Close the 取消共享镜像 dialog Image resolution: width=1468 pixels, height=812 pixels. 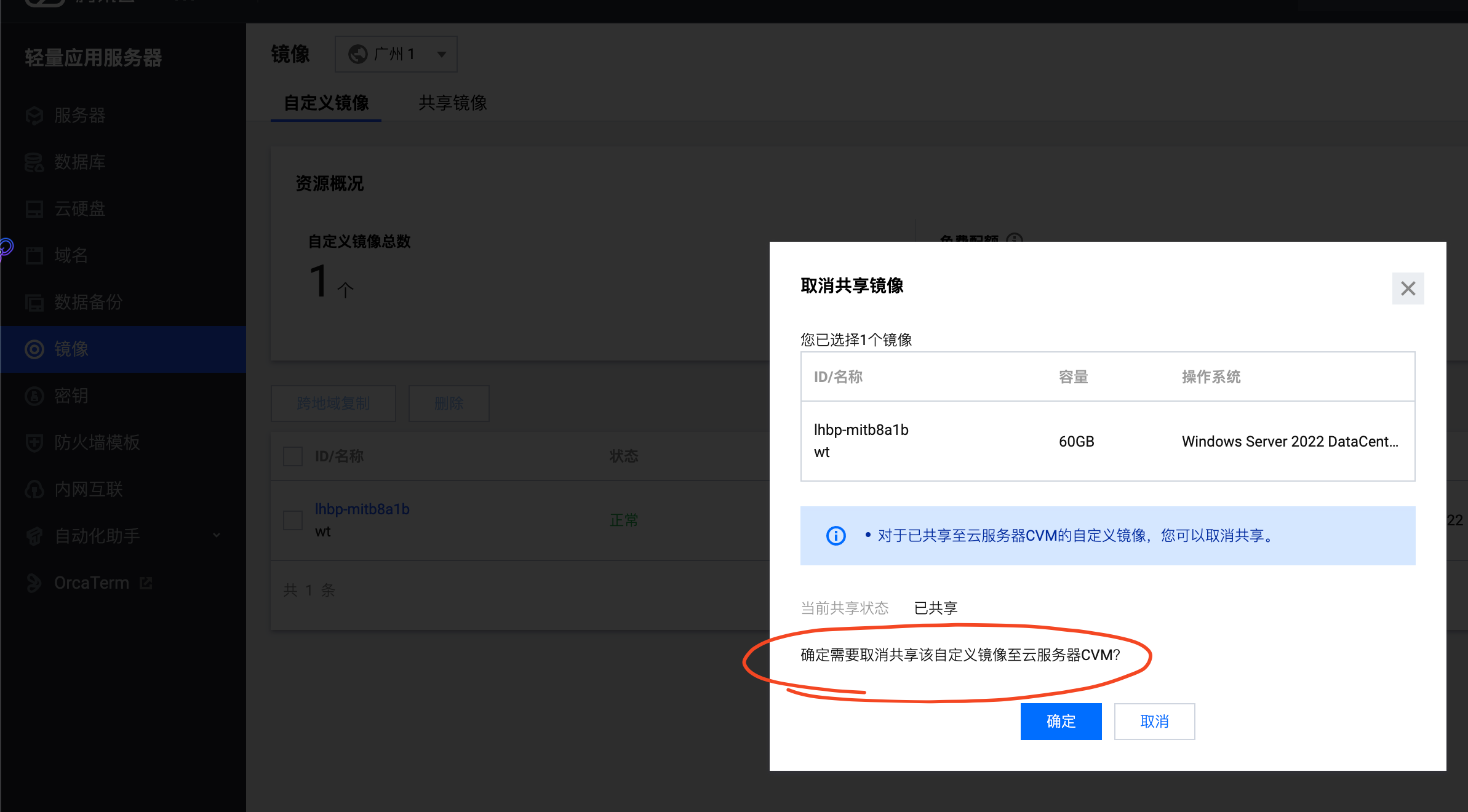[x=1408, y=289]
